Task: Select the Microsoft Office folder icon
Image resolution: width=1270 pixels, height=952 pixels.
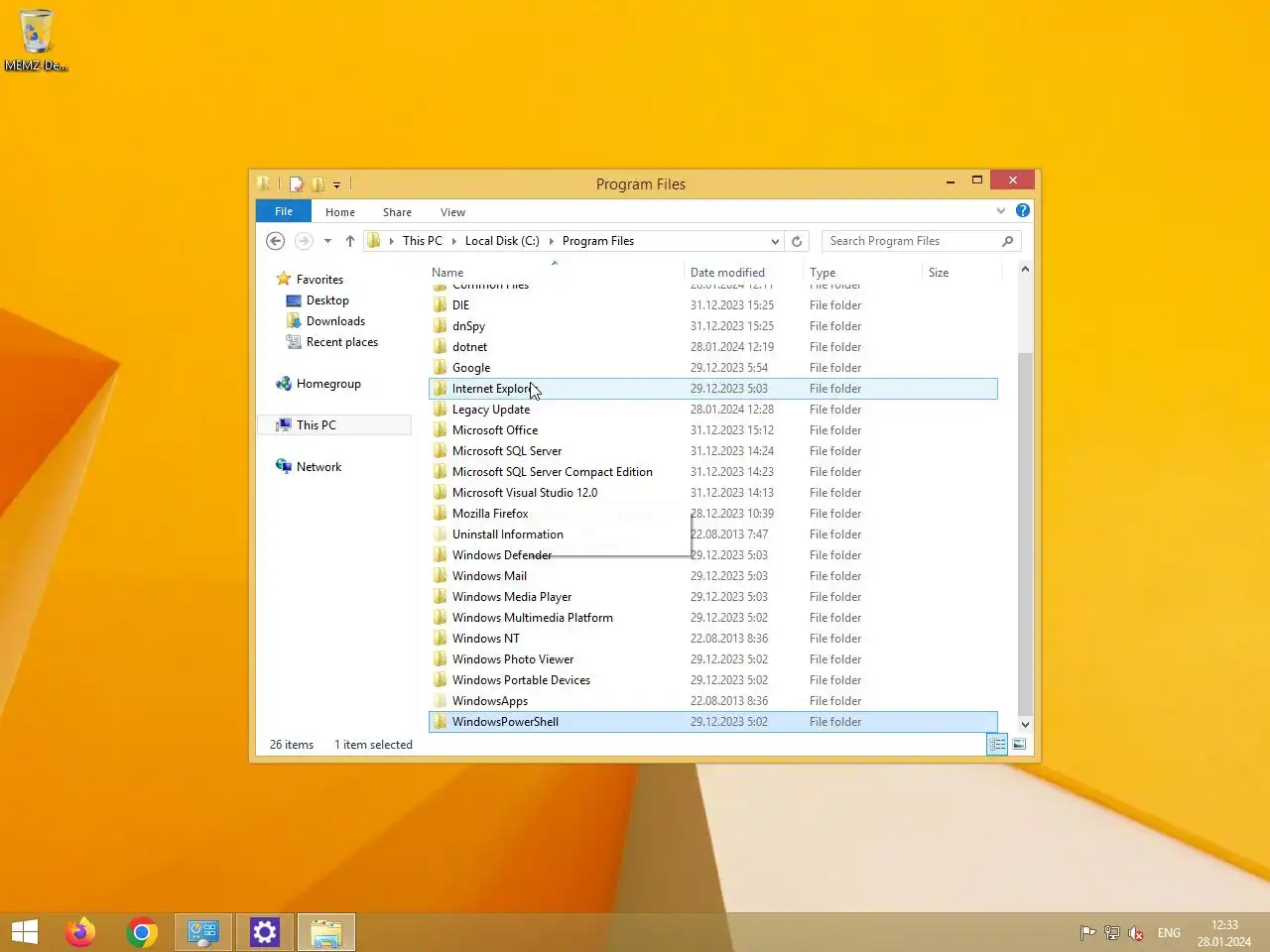Action: pos(441,430)
